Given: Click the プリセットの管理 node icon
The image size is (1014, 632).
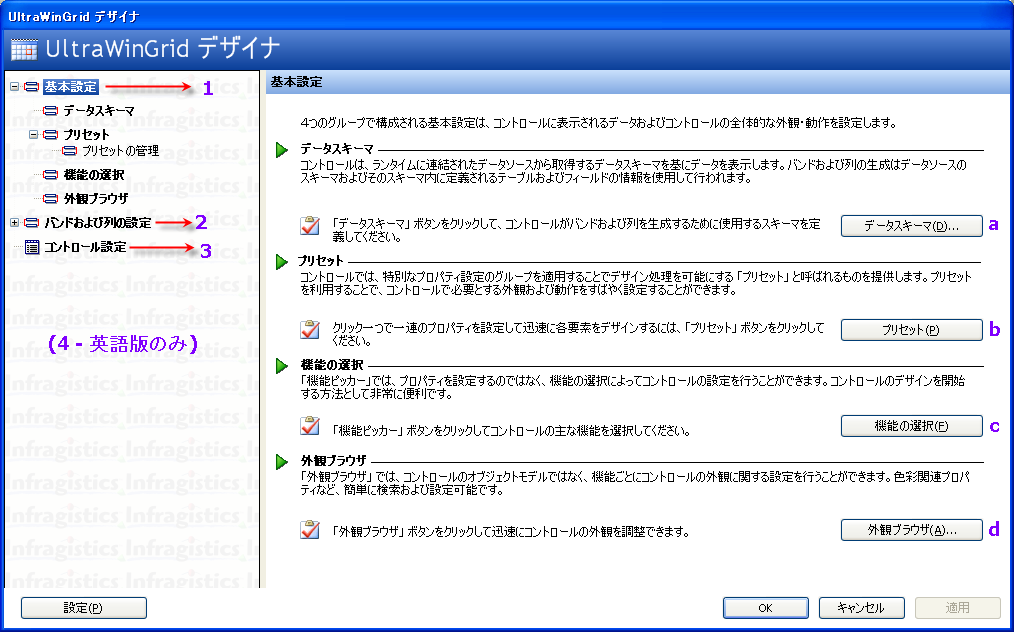Looking at the screenshot, I should tap(69, 151).
